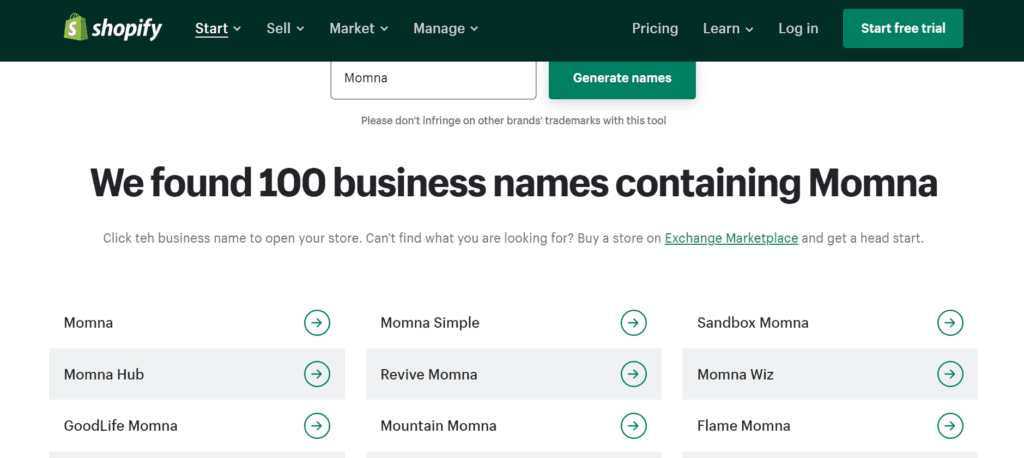Click arrow icon next to Momna
1024x458 pixels.
317,322
